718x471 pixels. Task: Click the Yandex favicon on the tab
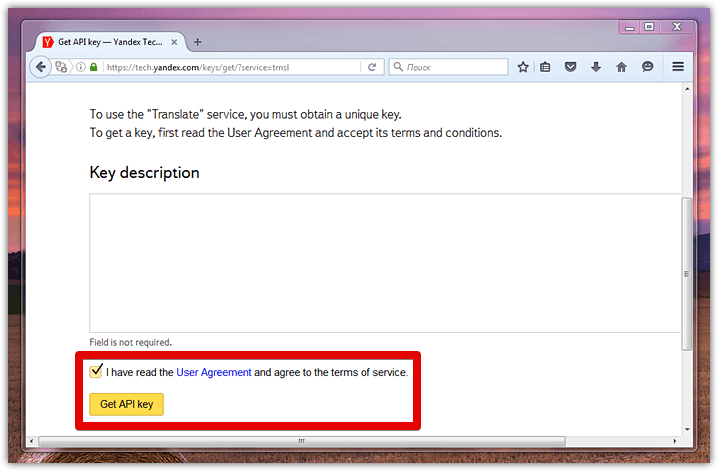(x=48, y=42)
